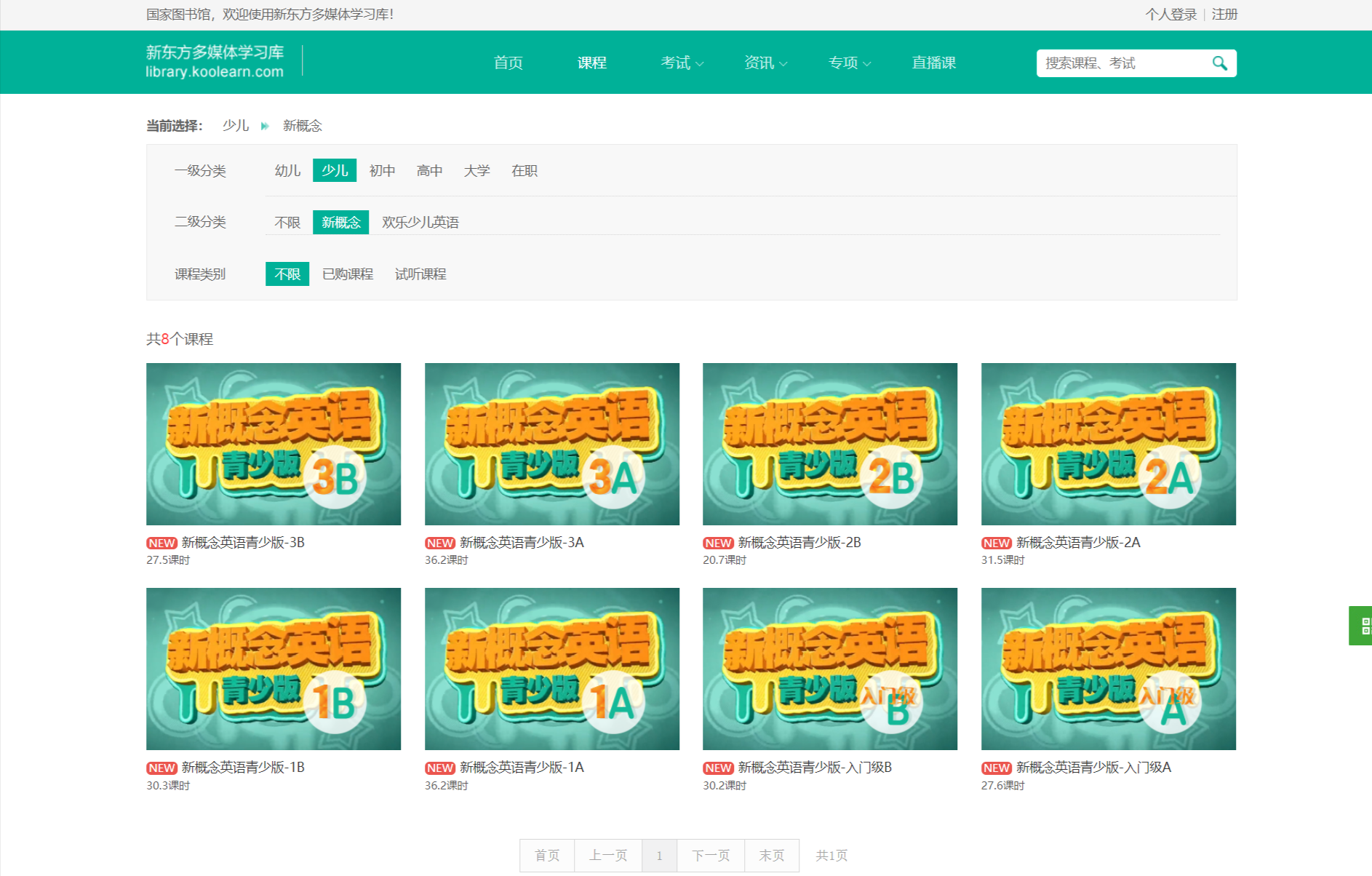This screenshot has height=876, width=1372.
Task: Click the 30.3课时 duration text
Action: tap(168, 786)
